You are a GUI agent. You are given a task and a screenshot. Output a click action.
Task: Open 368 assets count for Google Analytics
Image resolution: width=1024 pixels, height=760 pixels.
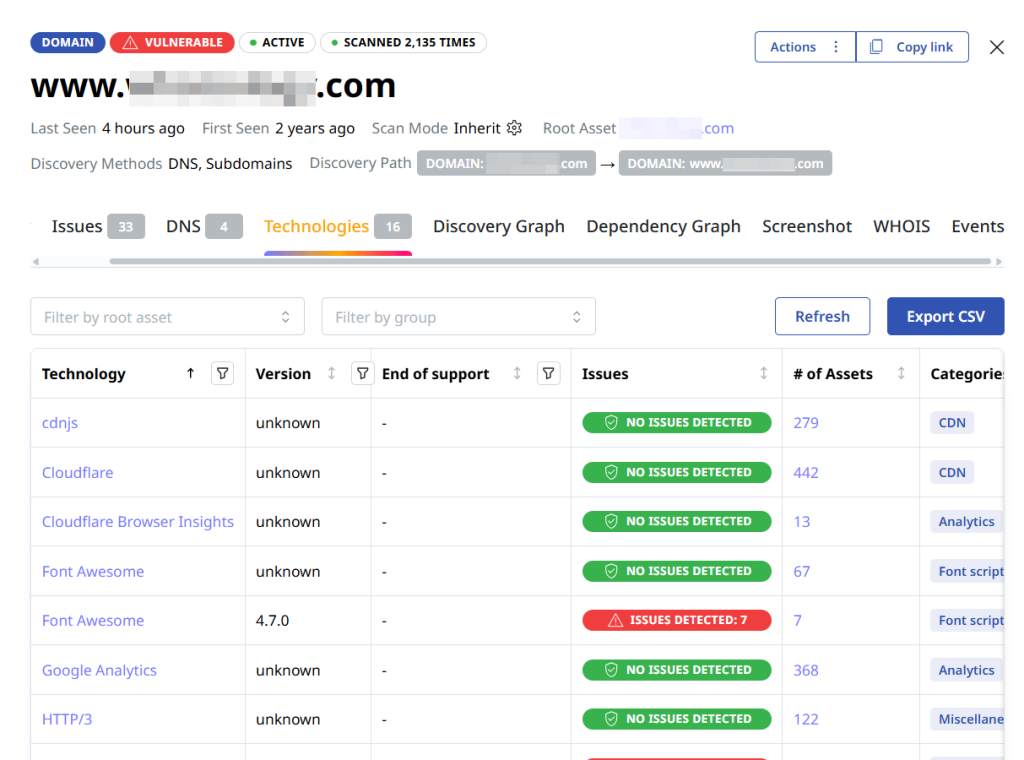coord(805,670)
